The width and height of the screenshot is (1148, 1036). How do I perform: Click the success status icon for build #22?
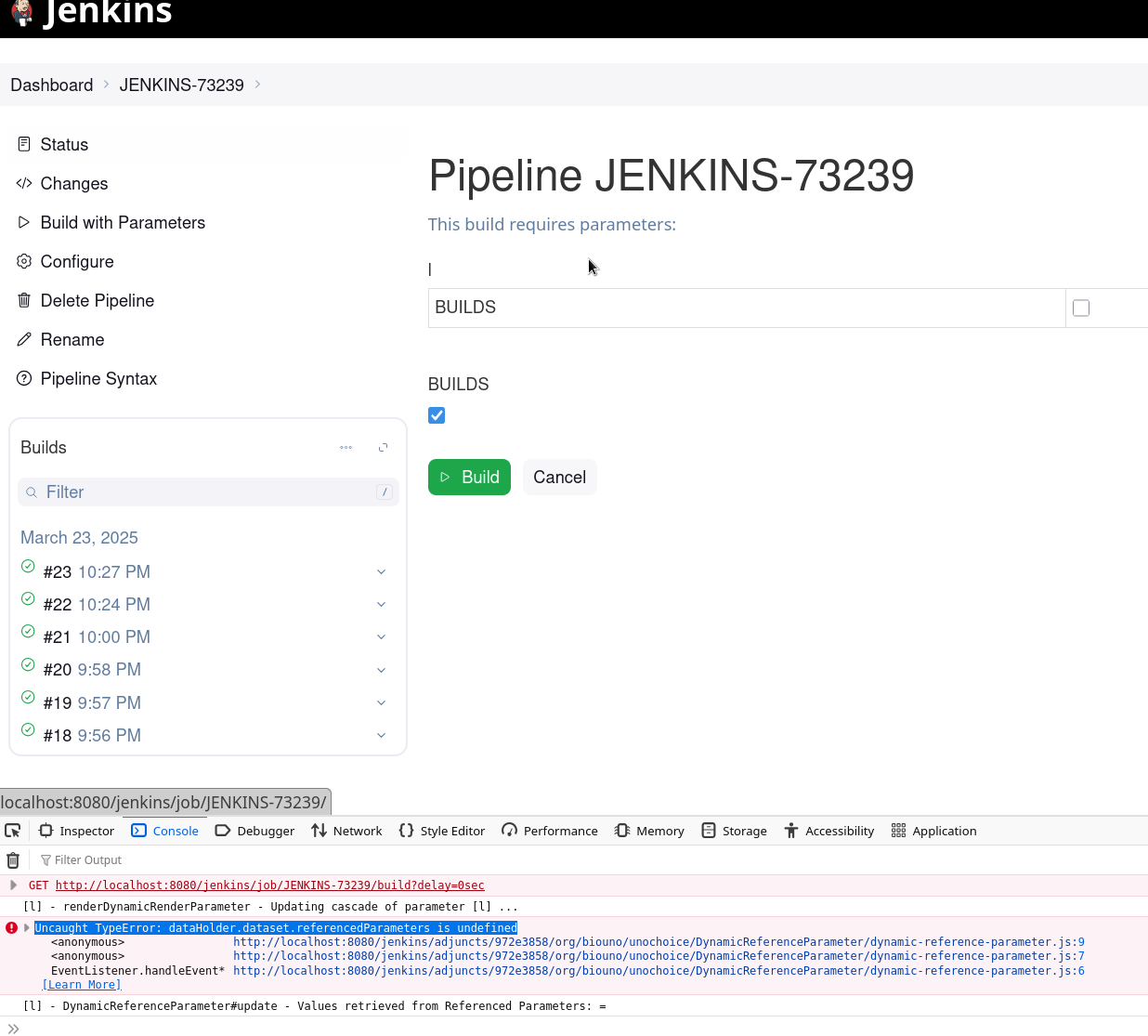28,598
